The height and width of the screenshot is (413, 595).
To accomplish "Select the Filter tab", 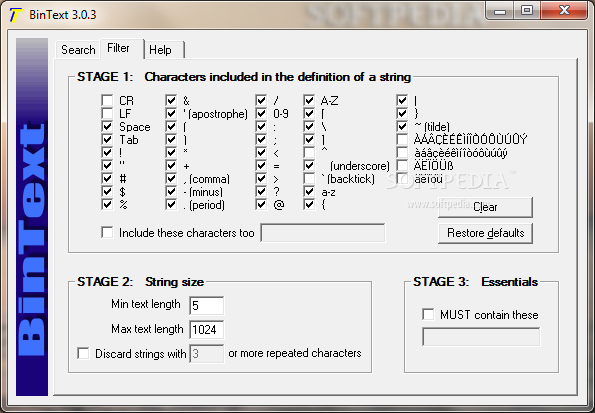I will [x=122, y=48].
